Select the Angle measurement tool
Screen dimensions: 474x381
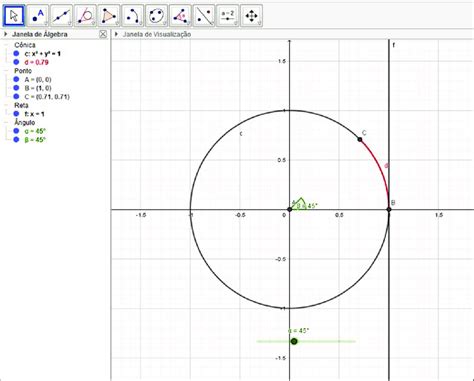coord(180,16)
